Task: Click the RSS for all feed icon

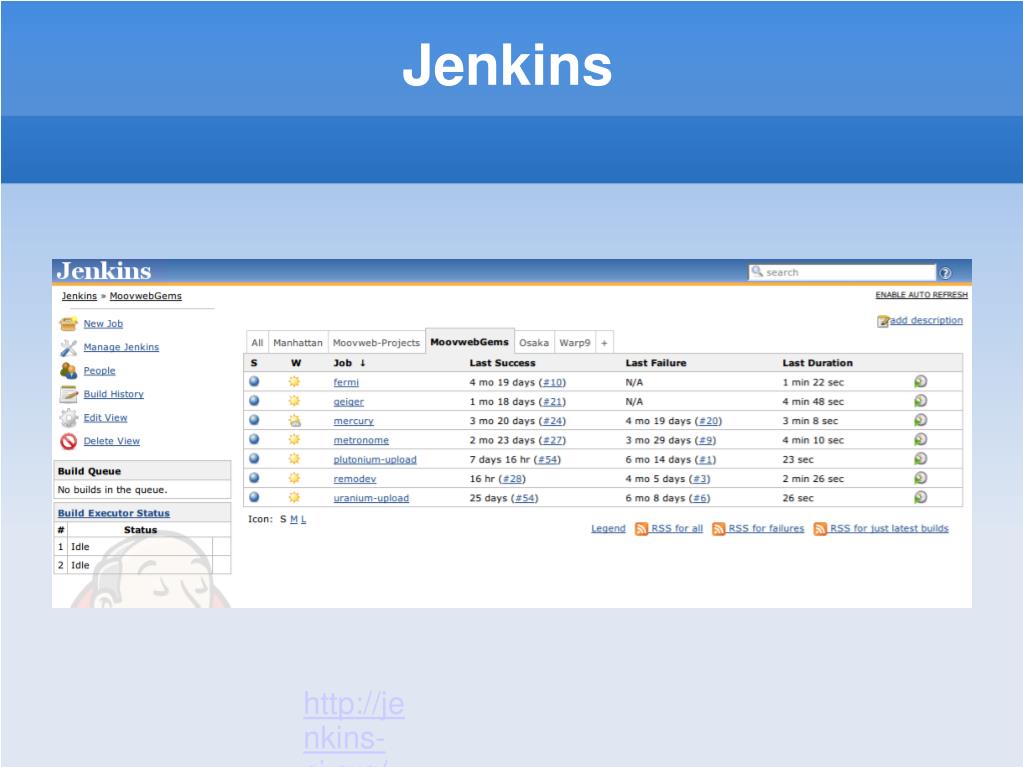Action: coord(641,528)
